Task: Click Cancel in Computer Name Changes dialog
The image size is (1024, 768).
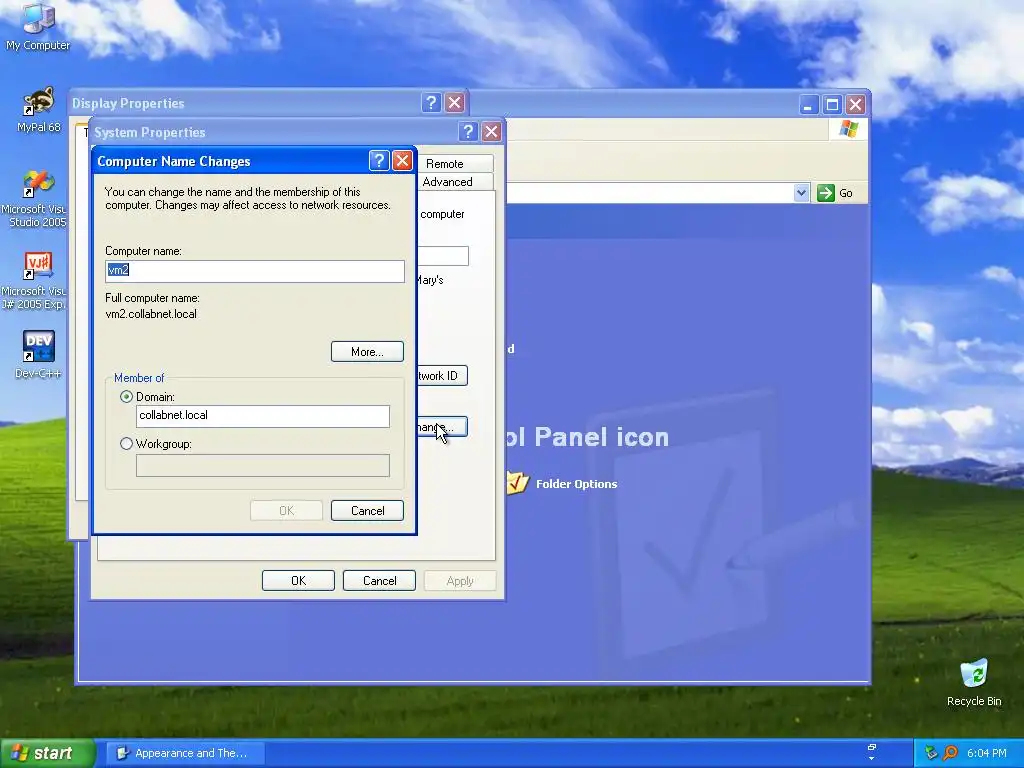Action: coord(367,511)
